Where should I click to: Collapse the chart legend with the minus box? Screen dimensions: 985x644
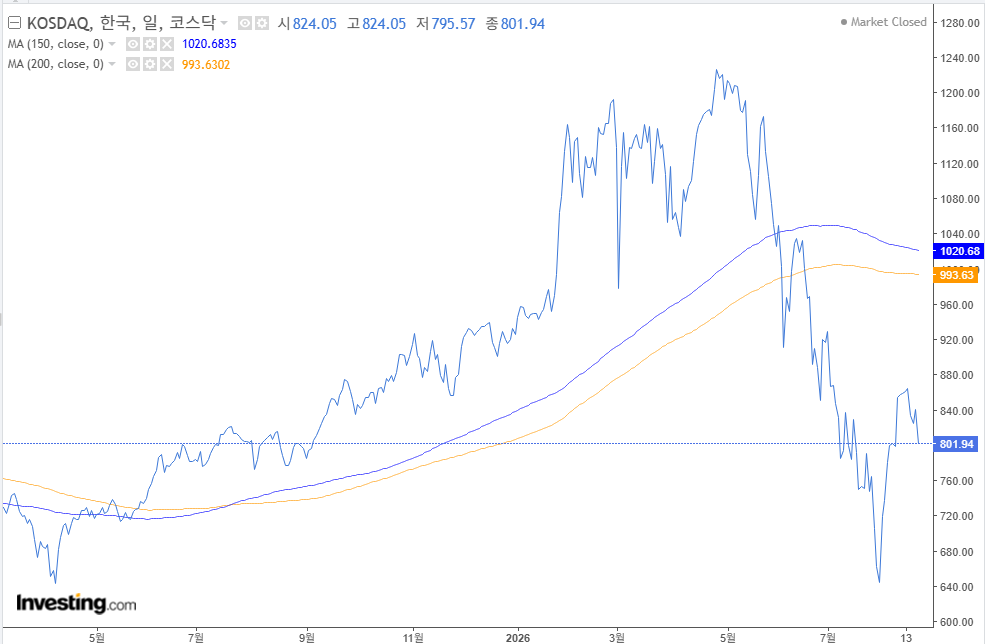pyautogui.click(x=14, y=23)
